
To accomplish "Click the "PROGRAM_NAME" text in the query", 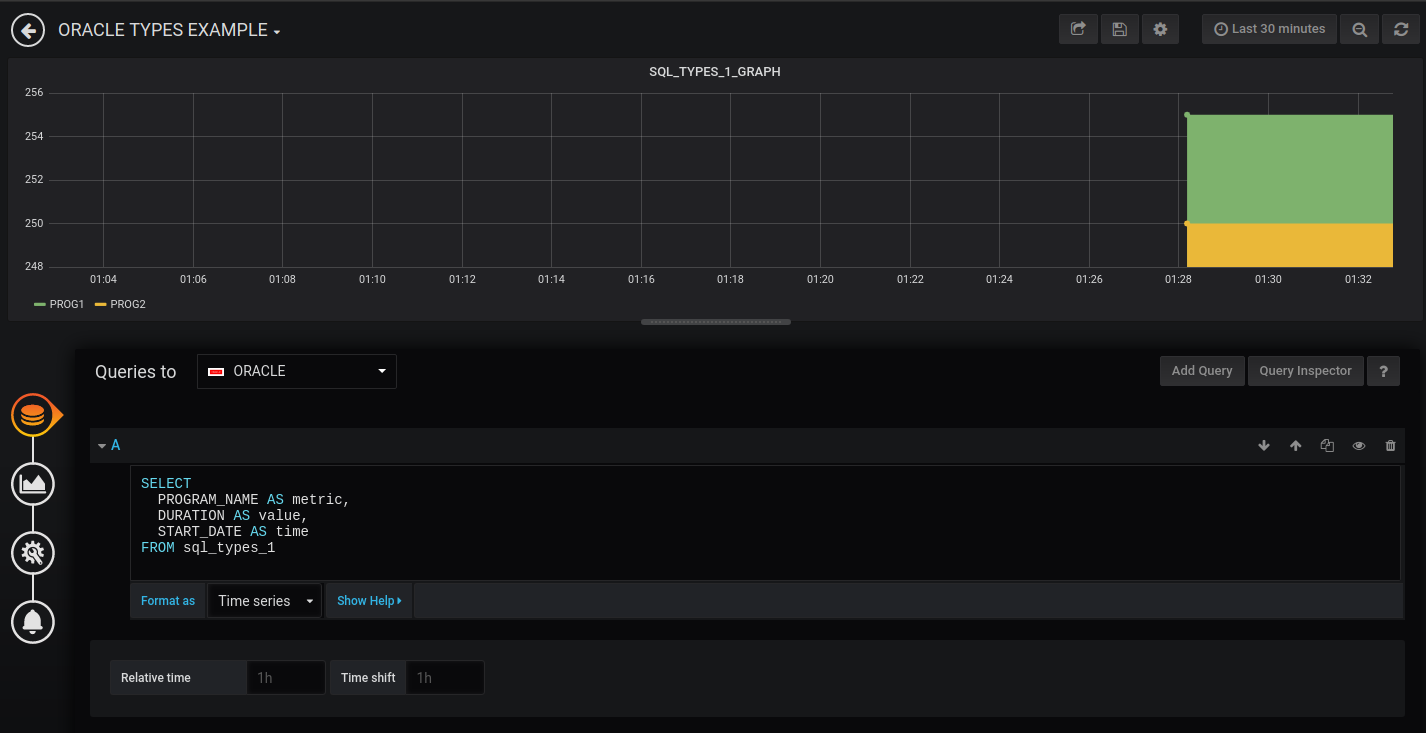I will [x=208, y=499].
